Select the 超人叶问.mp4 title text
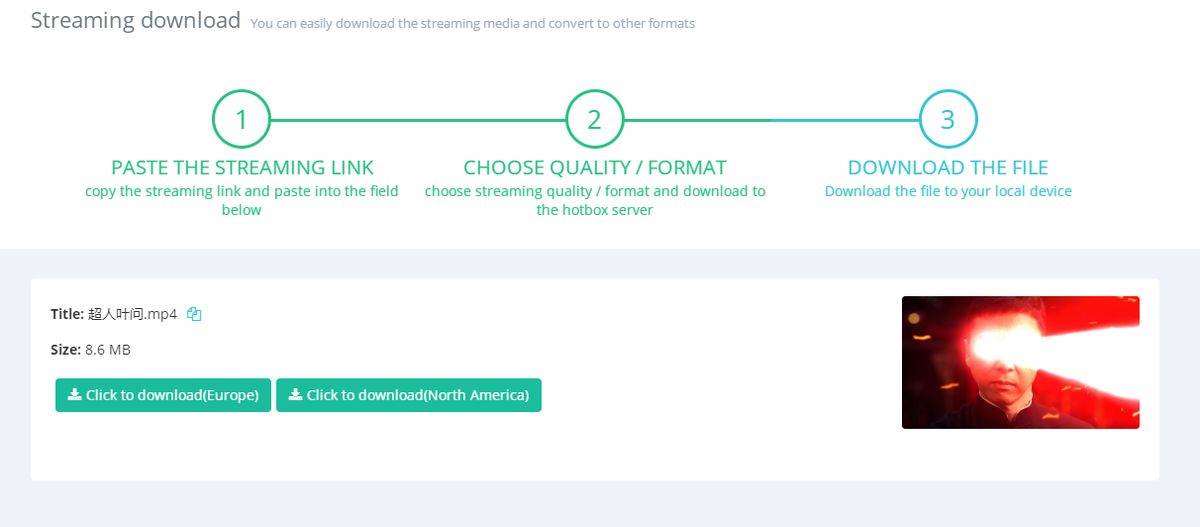 133,314
